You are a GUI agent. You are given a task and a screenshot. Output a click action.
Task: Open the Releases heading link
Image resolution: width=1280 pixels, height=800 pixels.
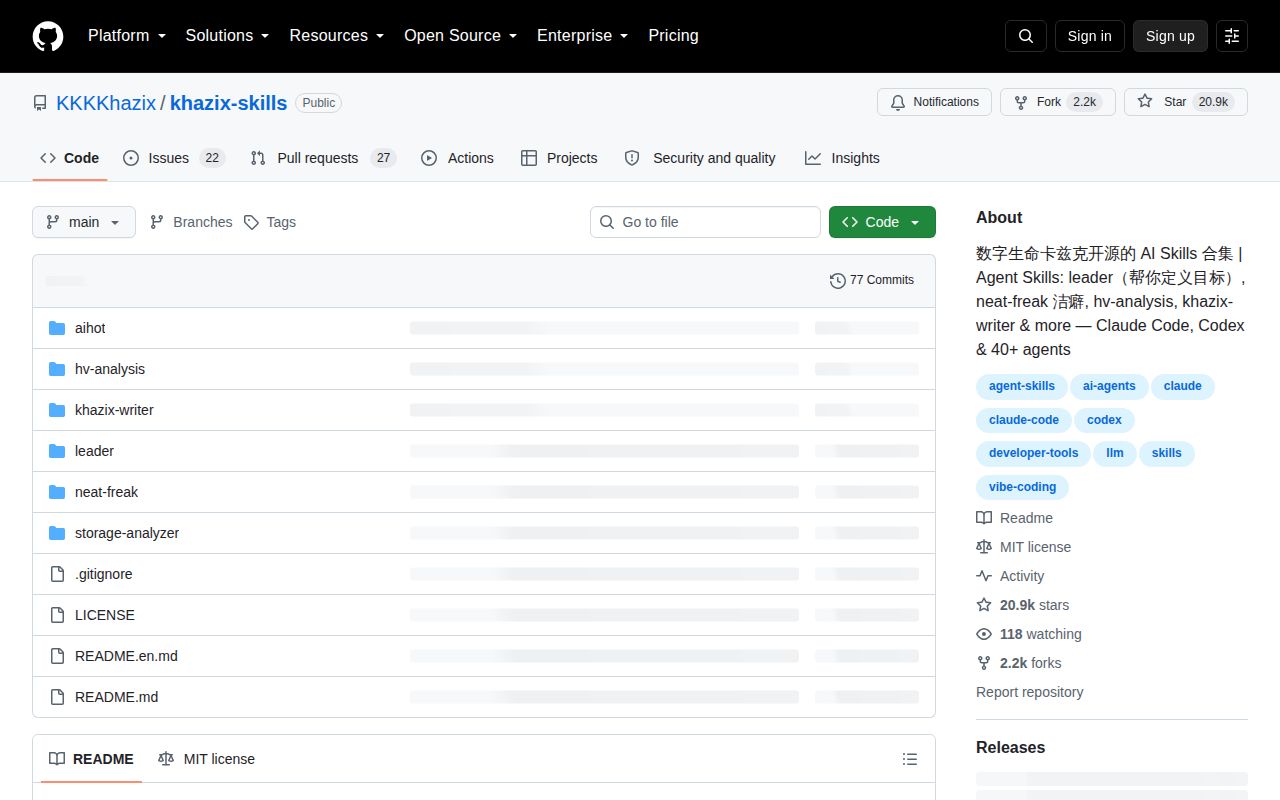click(1010, 747)
